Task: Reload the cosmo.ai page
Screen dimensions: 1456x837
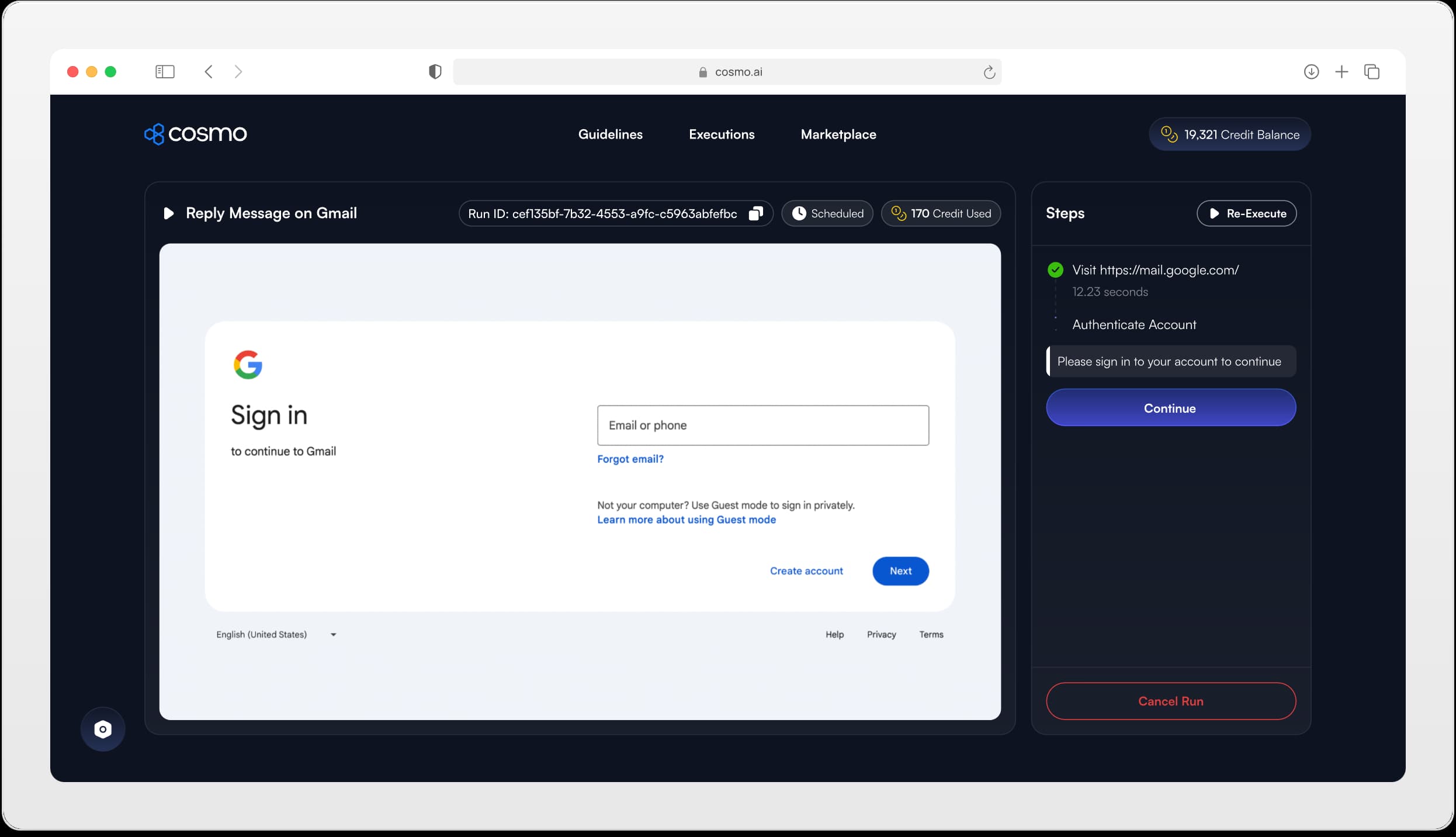Action: click(x=989, y=72)
